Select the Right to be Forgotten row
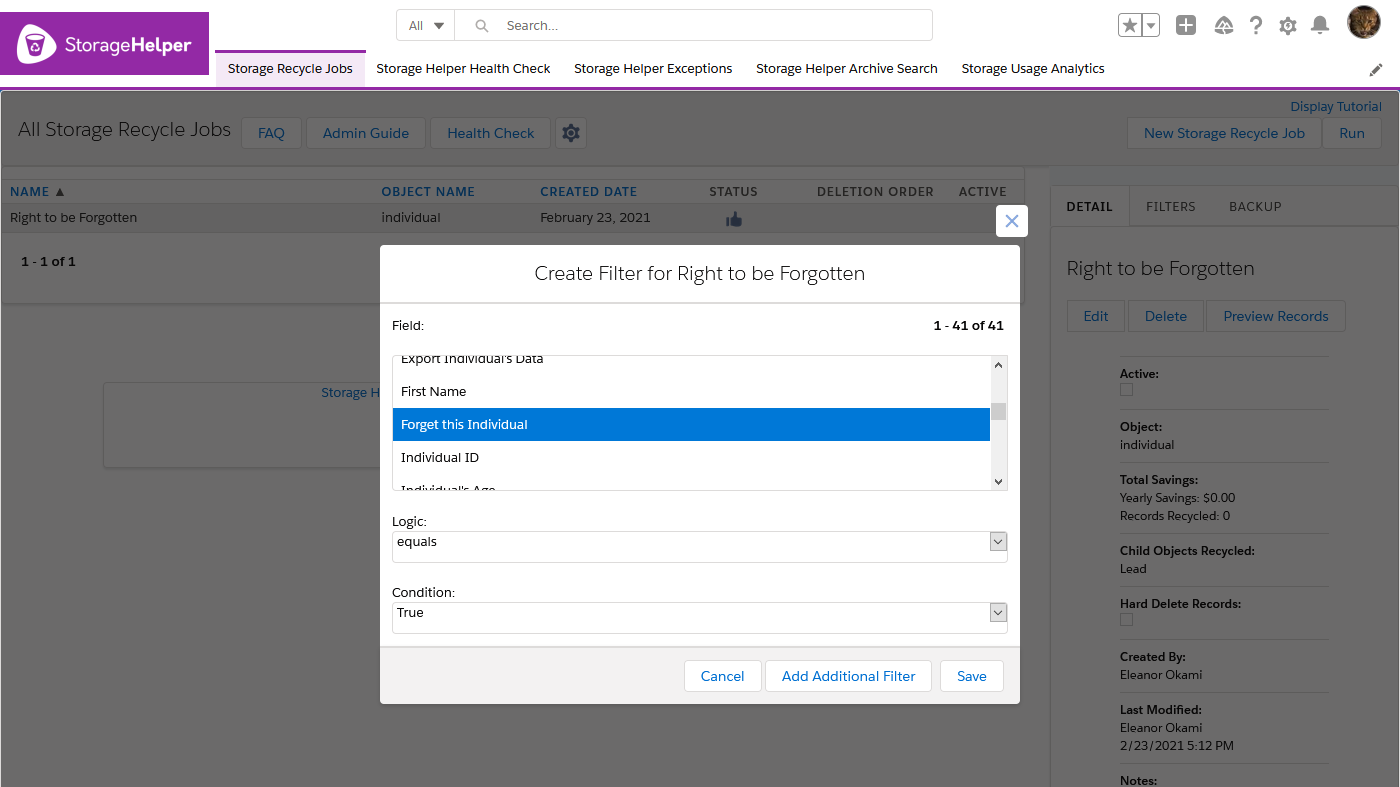The image size is (1400, 787). (513, 218)
